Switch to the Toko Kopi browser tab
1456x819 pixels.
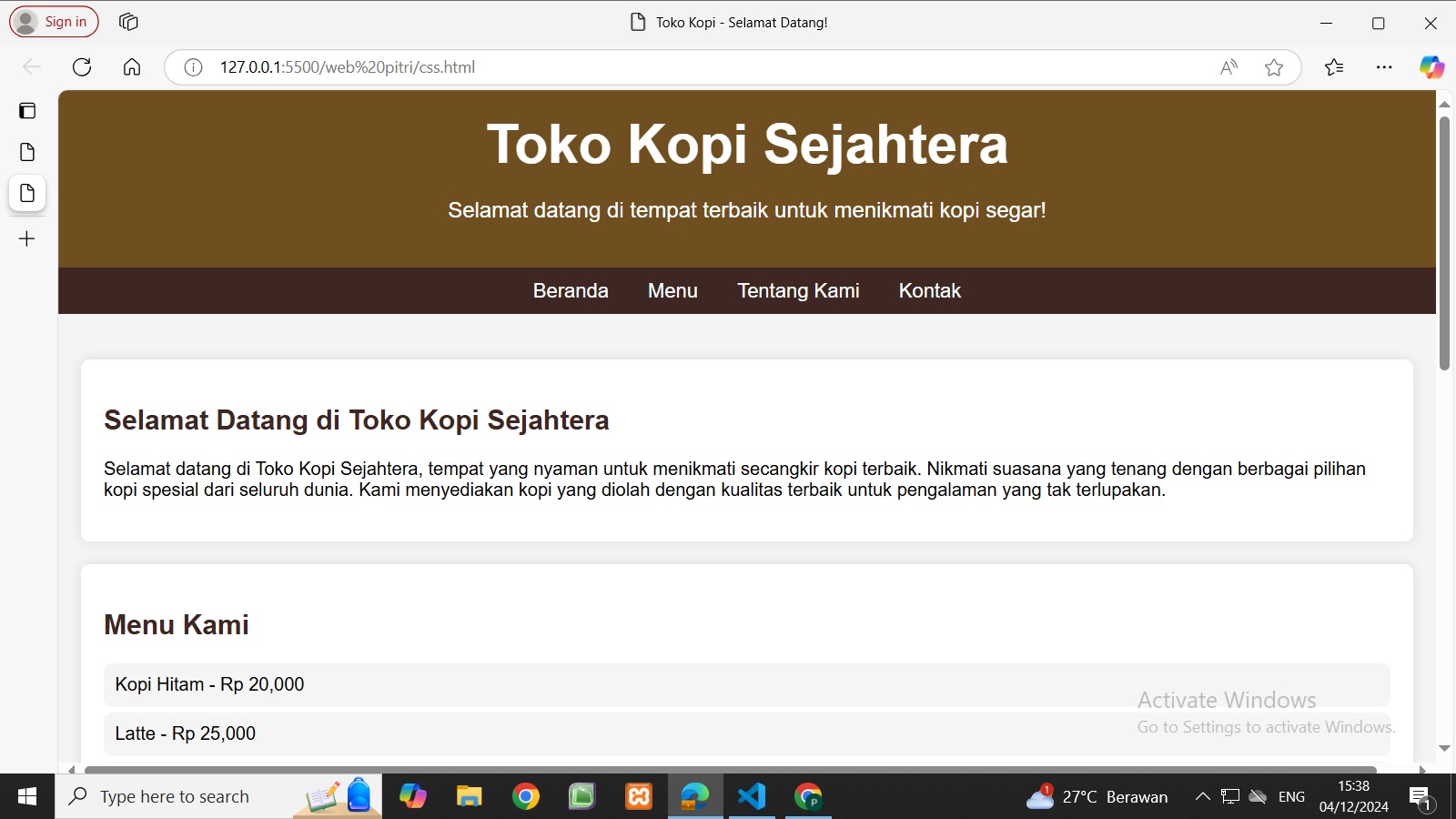728,22
